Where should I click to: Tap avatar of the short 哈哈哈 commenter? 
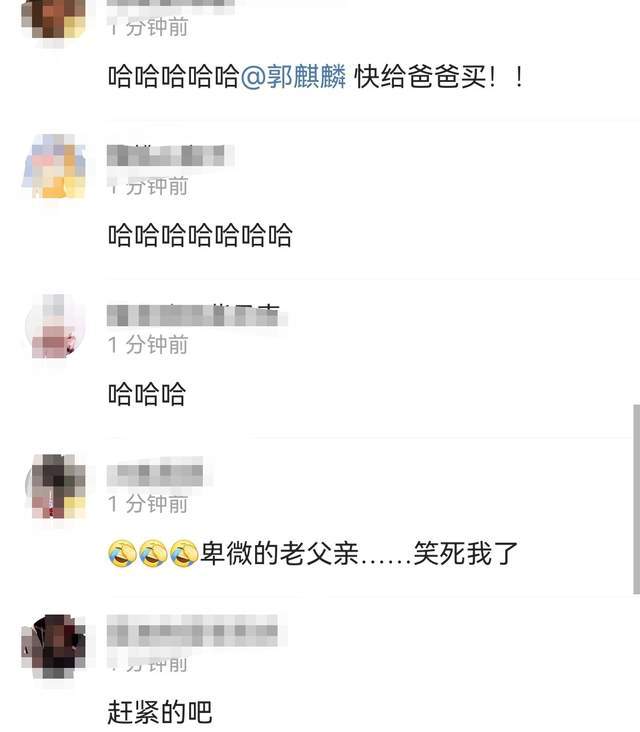pyautogui.click(x=54, y=326)
